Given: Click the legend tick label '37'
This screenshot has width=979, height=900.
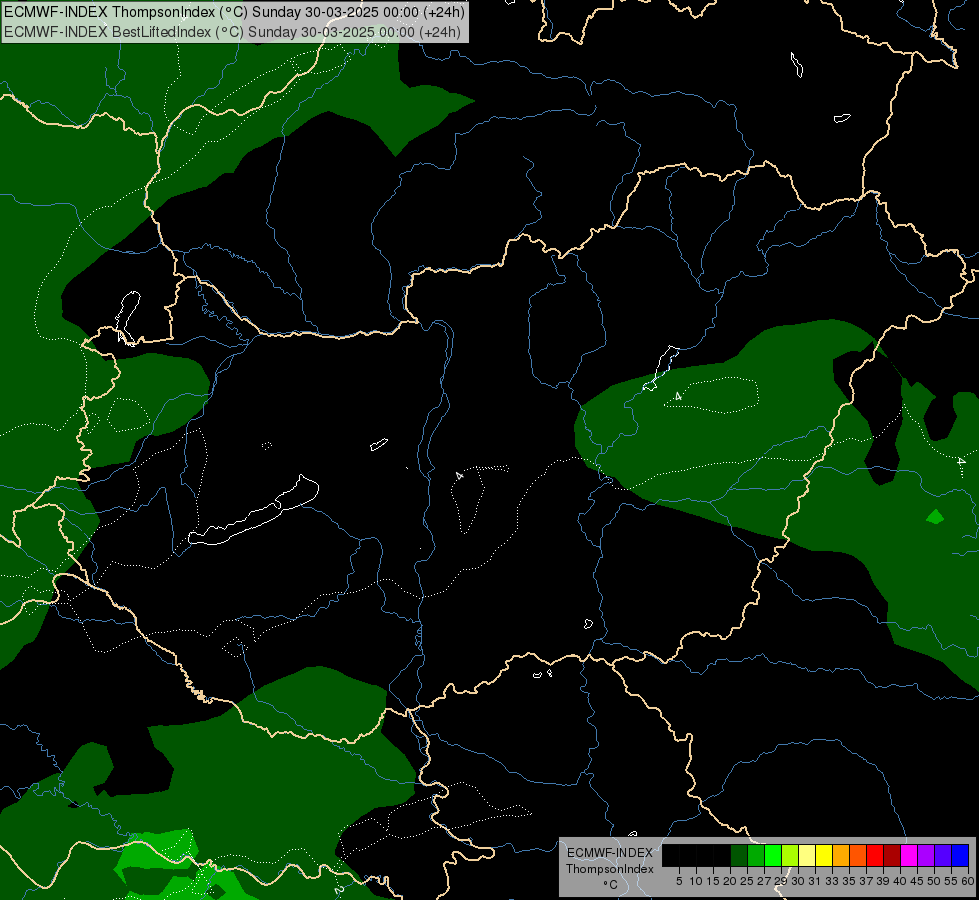Looking at the screenshot, I should (866, 881).
